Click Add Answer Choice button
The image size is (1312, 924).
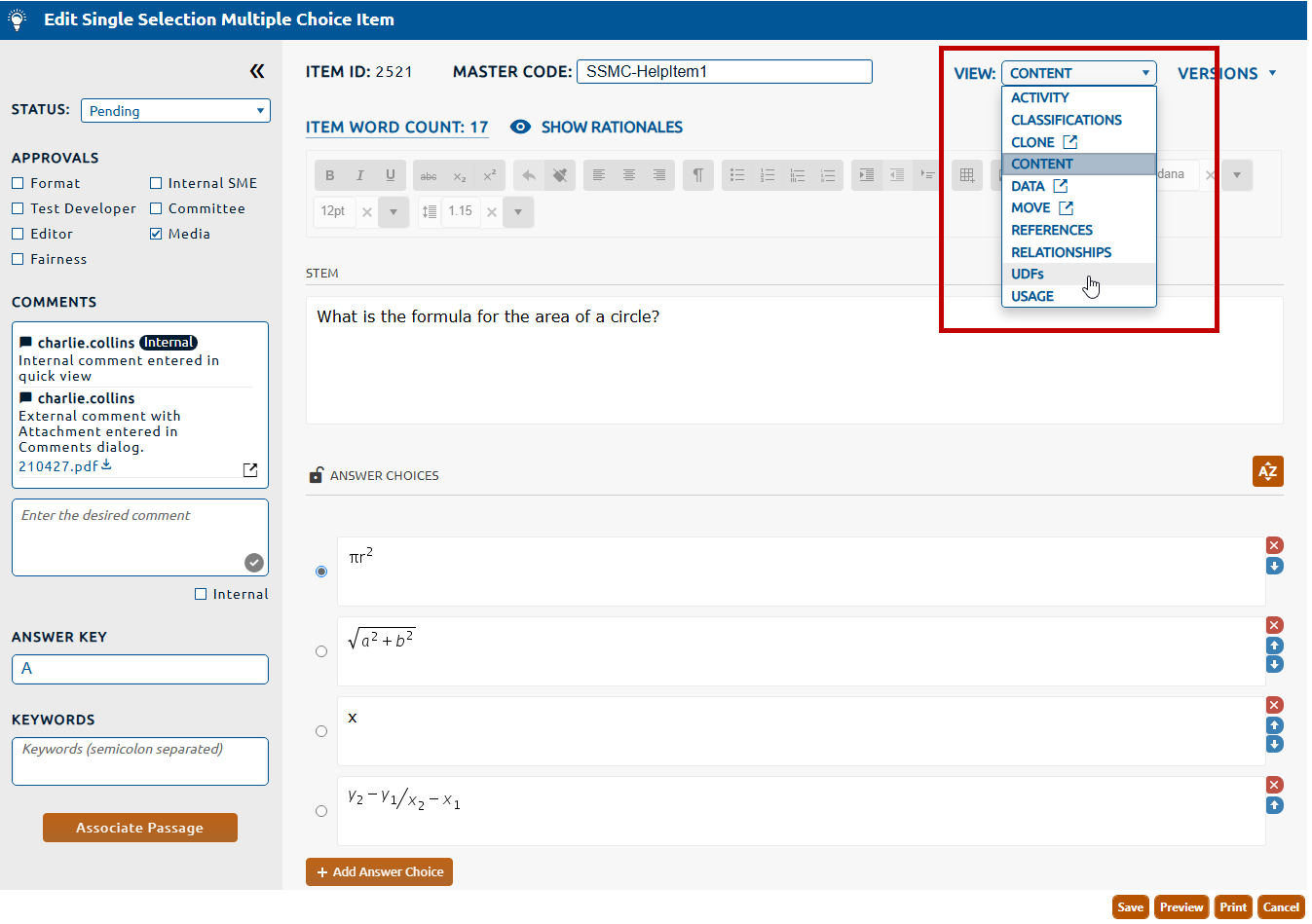click(379, 871)
